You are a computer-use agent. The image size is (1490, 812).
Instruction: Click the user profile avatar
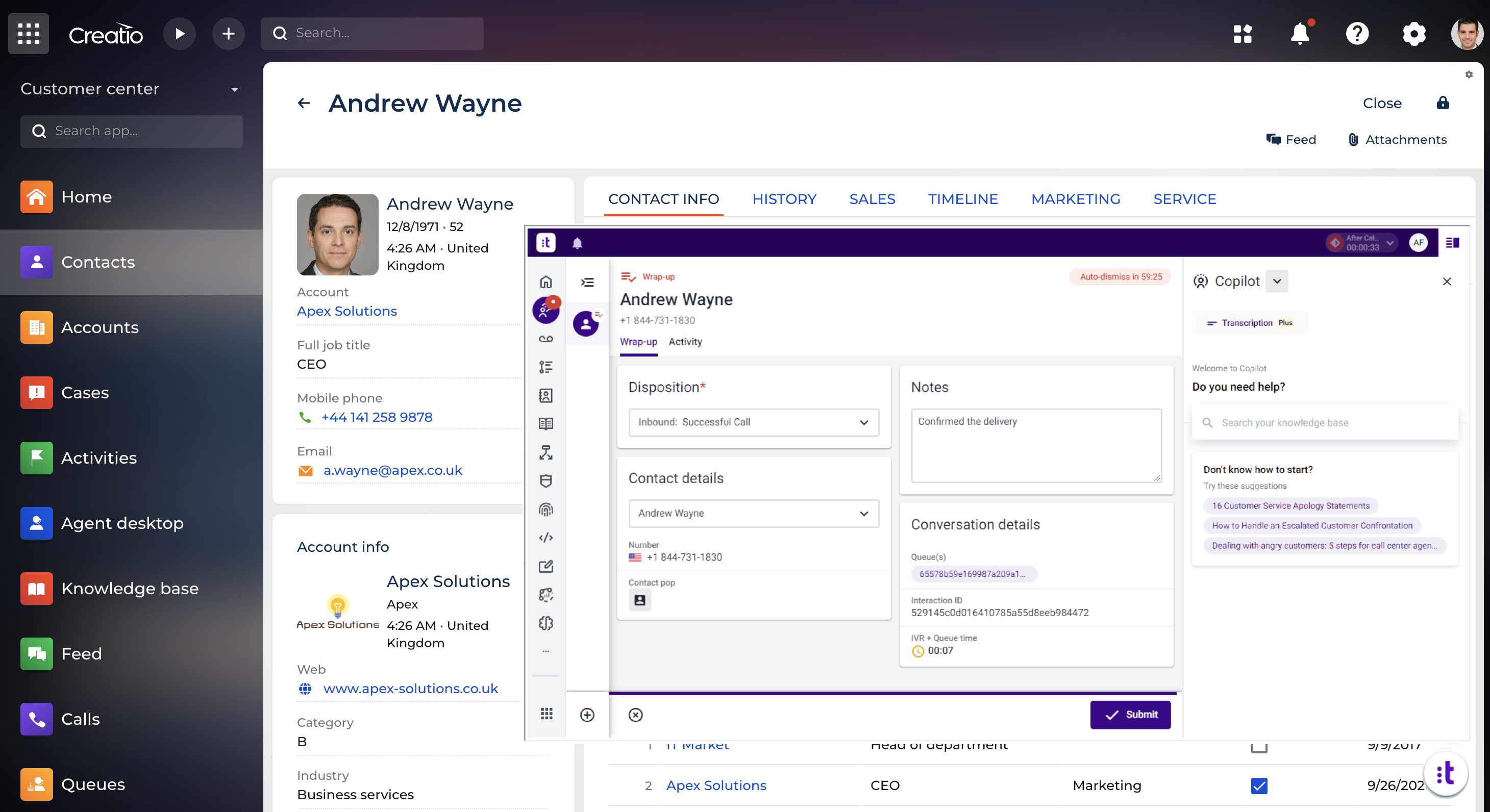1468,34
